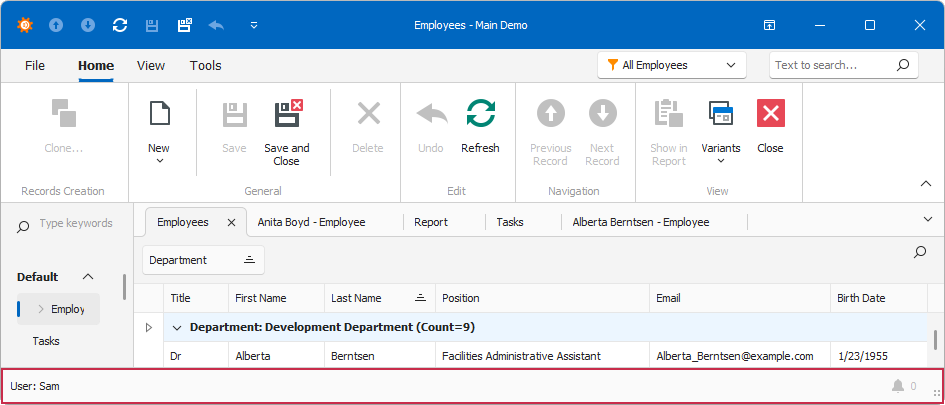
Task: Collapse the Development Department group row
Action: click(177, 328)
